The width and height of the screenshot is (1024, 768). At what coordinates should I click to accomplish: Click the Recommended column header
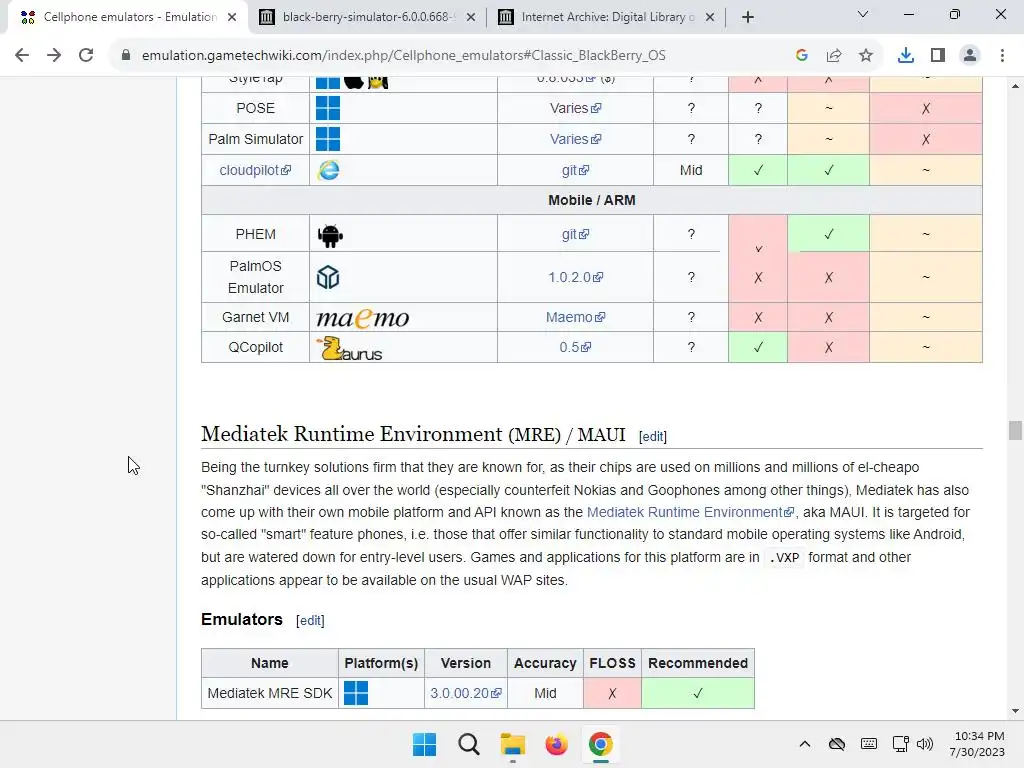tap(698, 664)
